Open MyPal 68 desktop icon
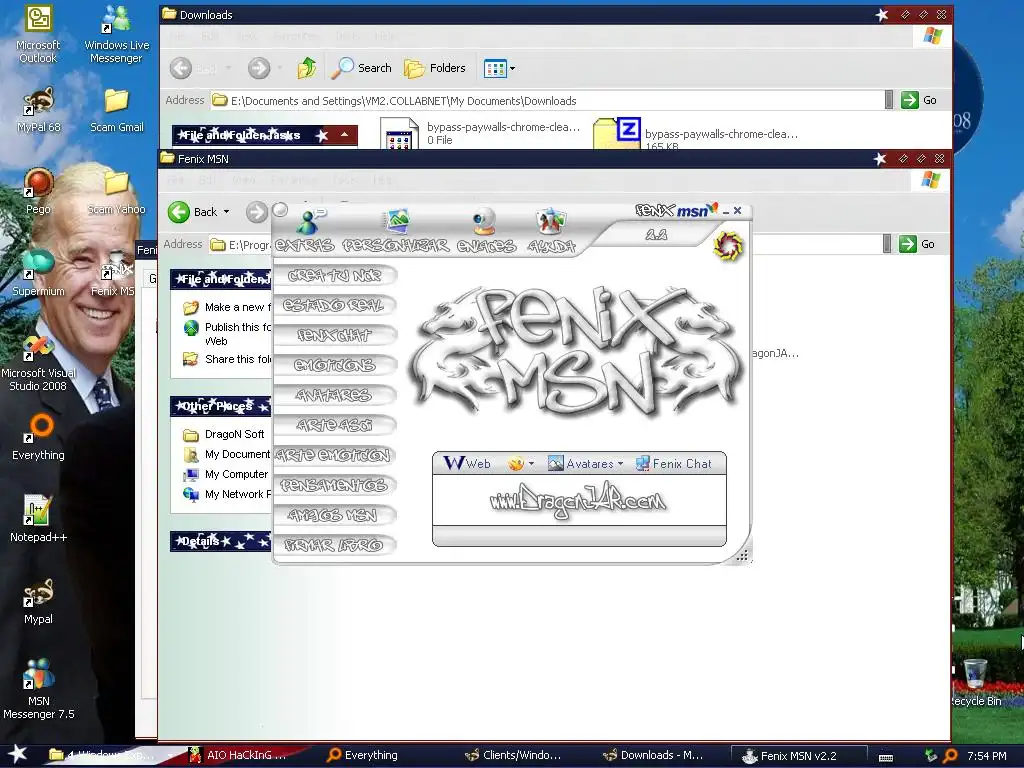 click(38, 110)
